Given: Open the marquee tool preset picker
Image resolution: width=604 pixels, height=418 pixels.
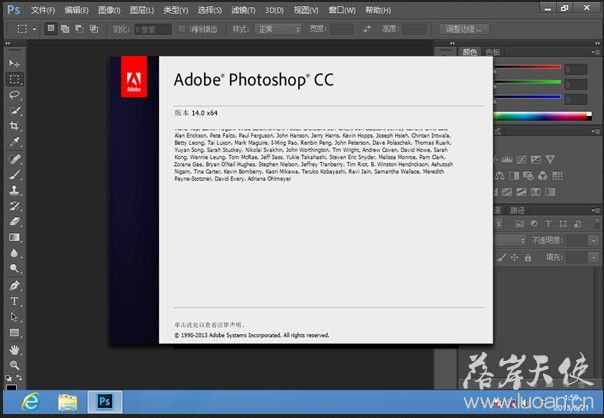Looking at the screenshot, I should point(34,29).
